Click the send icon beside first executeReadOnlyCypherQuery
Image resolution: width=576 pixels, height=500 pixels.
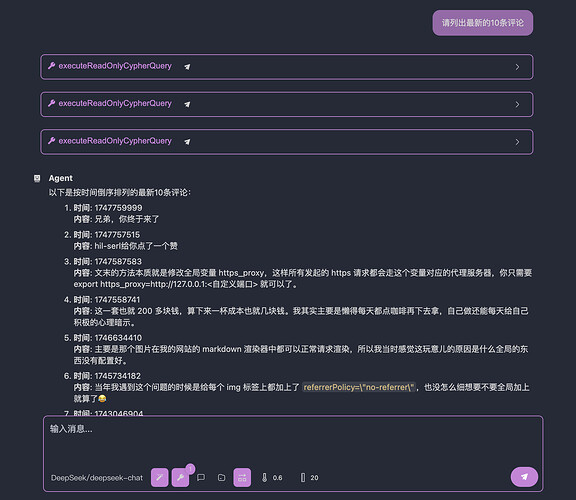click(187, 67)
